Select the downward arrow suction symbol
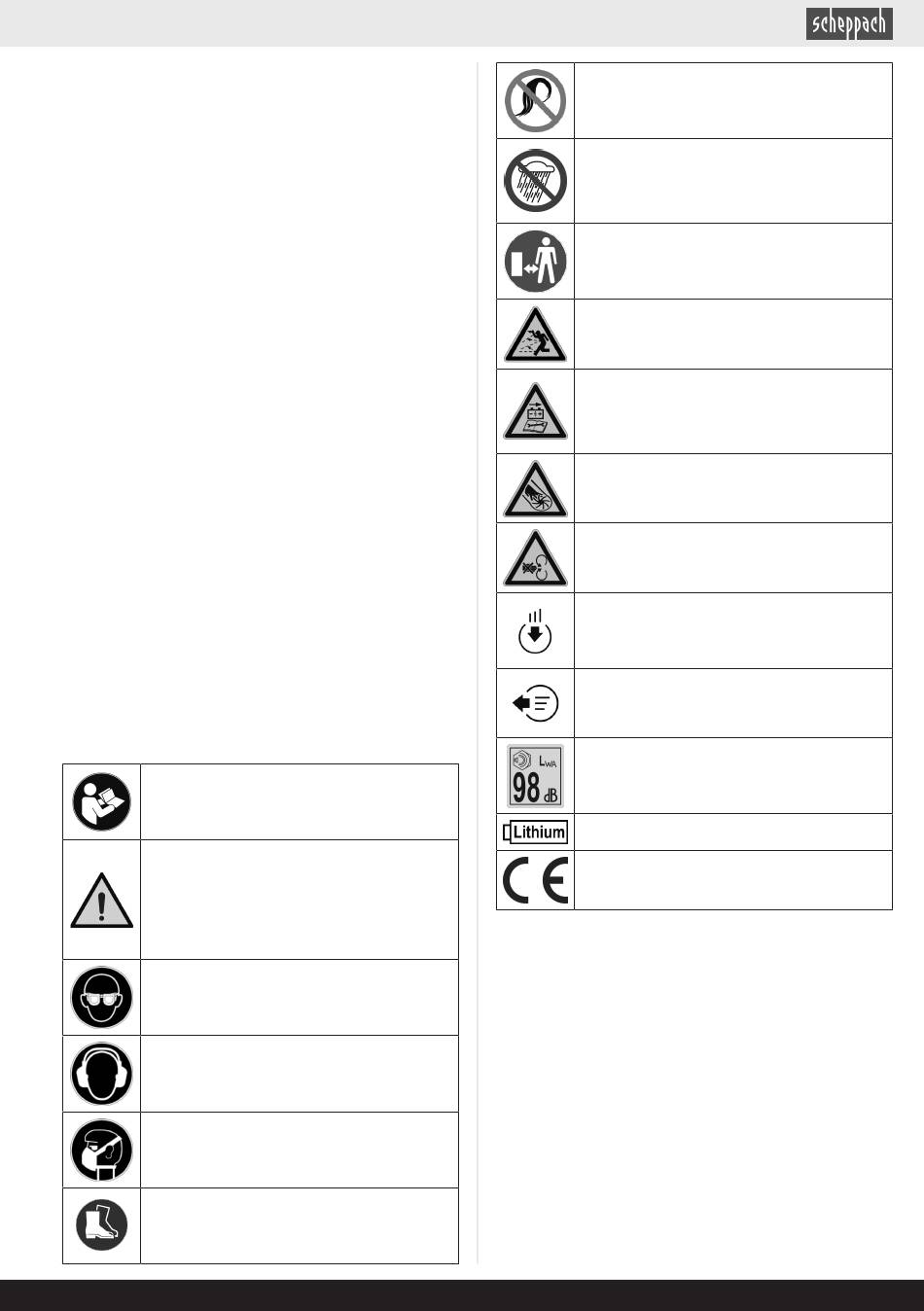Screen dimensions: 924x1311 535,631
